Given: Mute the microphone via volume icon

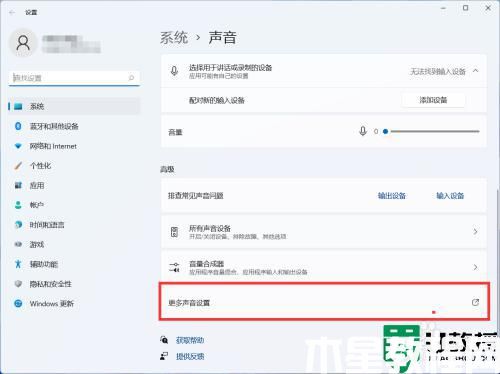Looking at the screenshot, I should click(363, 131).
